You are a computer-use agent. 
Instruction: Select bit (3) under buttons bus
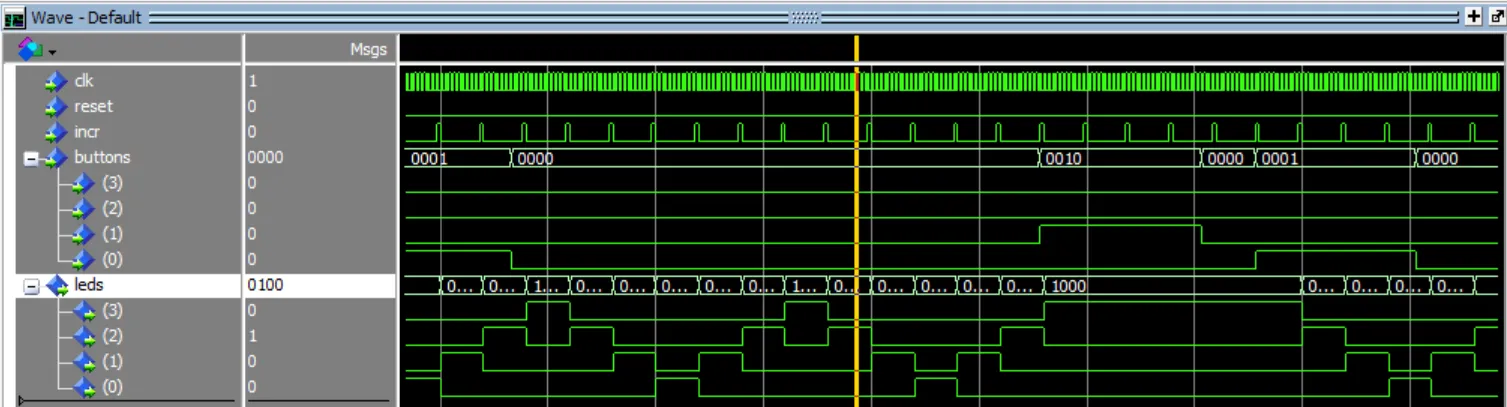pyautogui.click(x=113, y=183)
